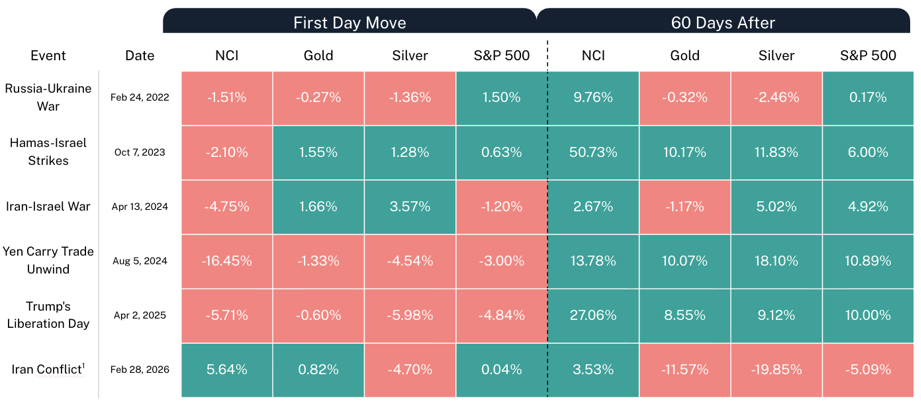Select the 18.10% Silver value cell
Viewport: 921px width, 401px height.
tap(775, 261)
